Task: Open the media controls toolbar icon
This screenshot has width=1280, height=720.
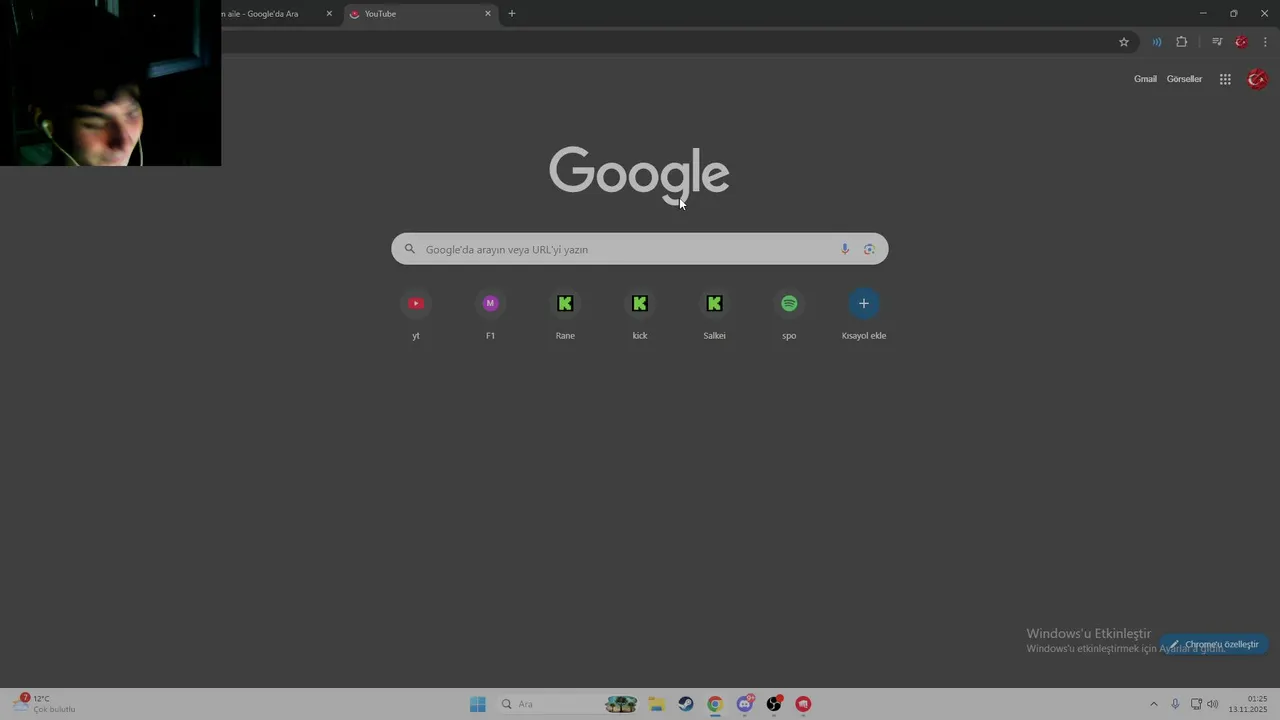Action: pos(1217,42)
